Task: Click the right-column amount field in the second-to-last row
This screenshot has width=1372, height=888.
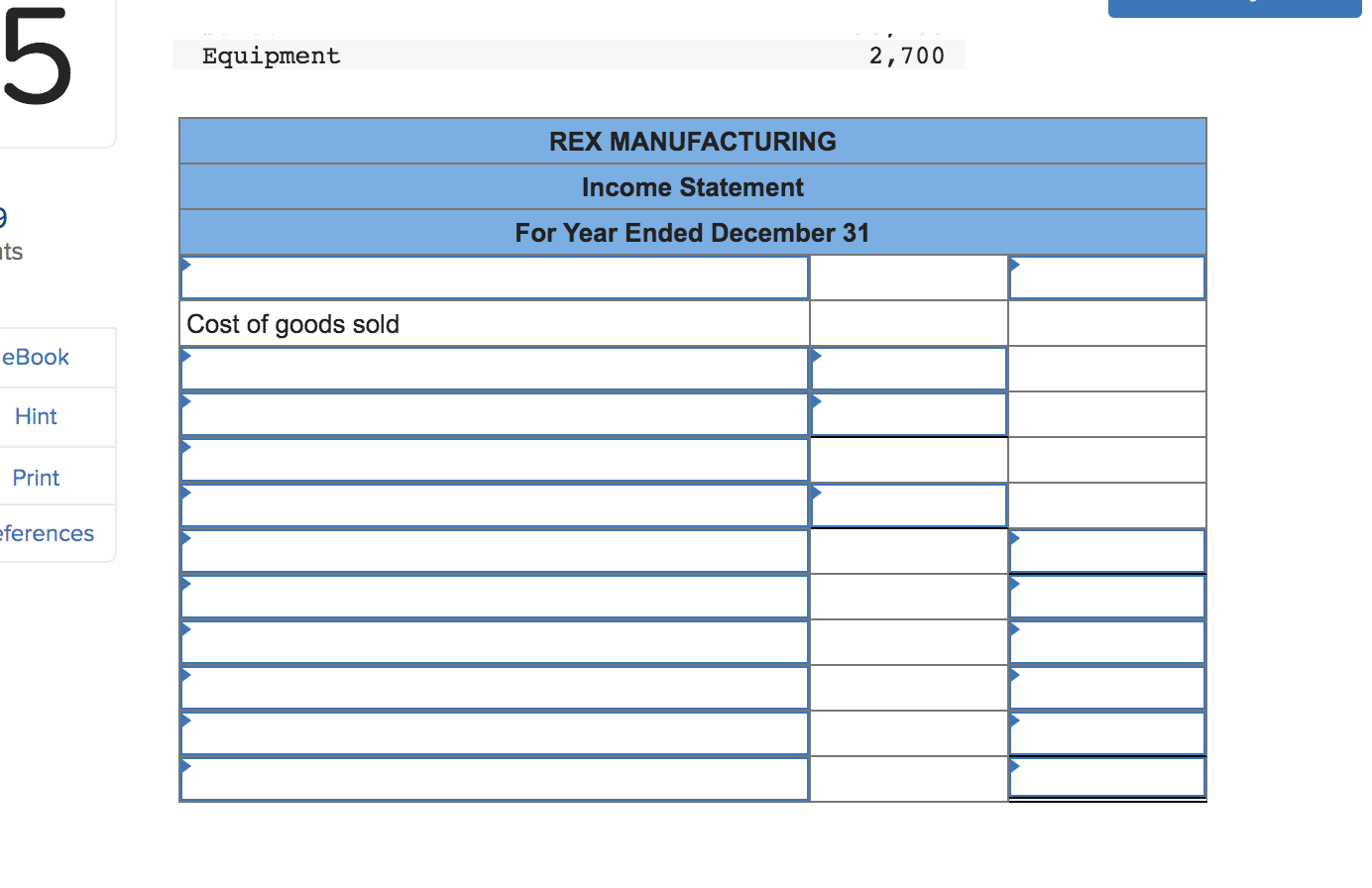Action: tap(1107, 733)
